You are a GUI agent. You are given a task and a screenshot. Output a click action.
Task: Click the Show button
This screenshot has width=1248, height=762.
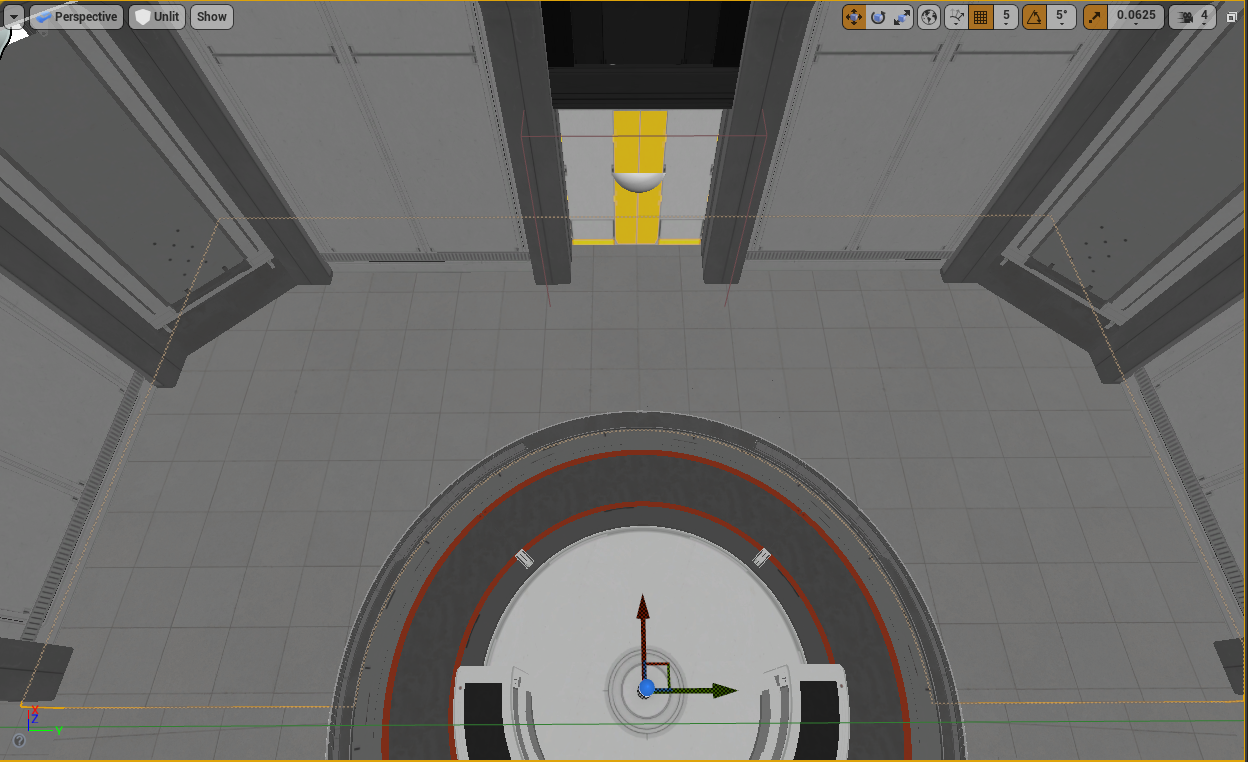(x=211, y=17)
